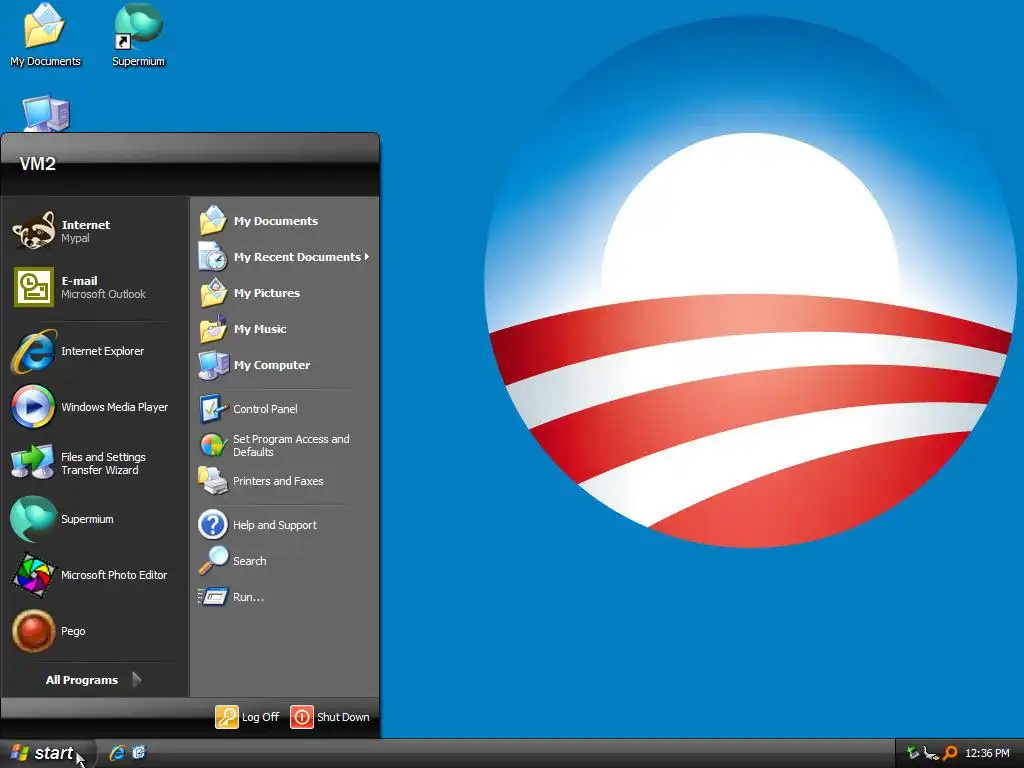The image size is (1024, 768).
Task: Open My Pictures folder icon
Action: (214, 293)
